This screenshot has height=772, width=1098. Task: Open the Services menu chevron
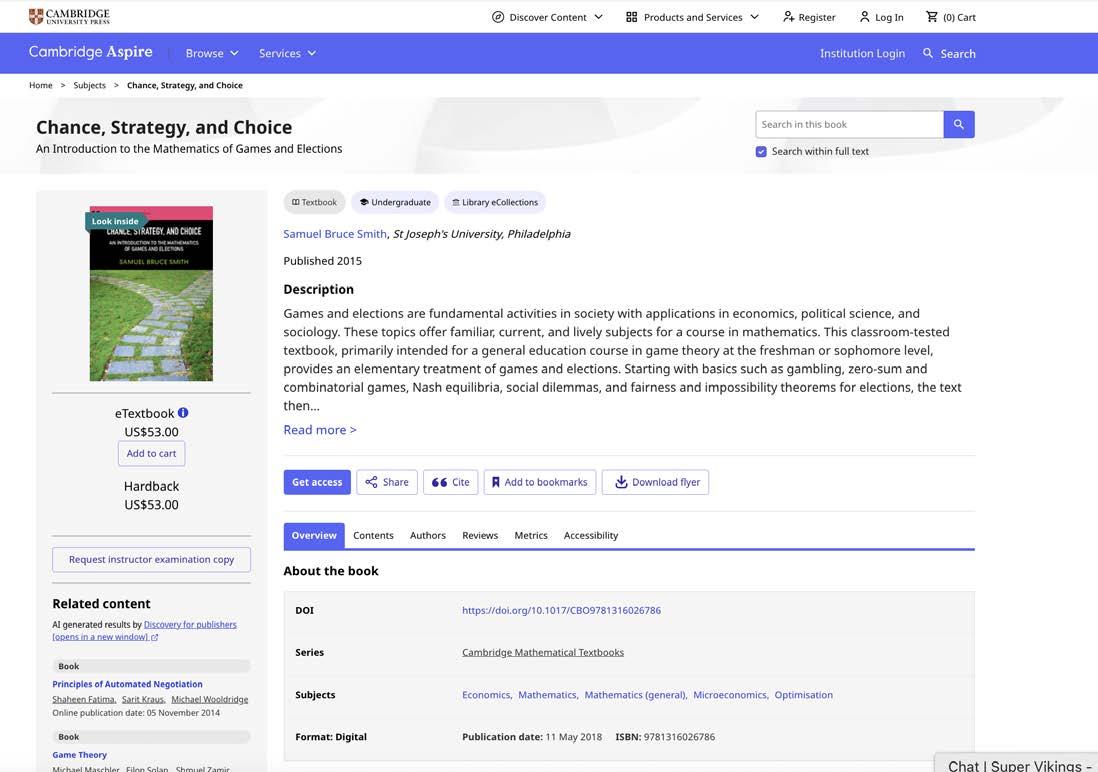tap(312, 53)
